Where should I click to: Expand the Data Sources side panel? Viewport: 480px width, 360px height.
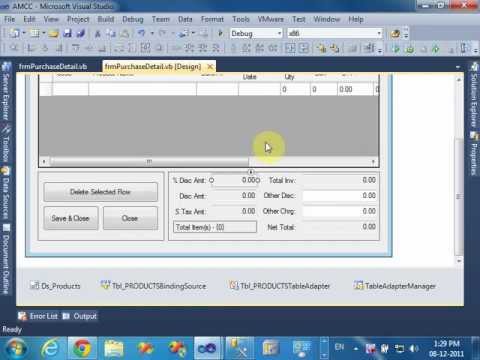click(x=6, y=193)
